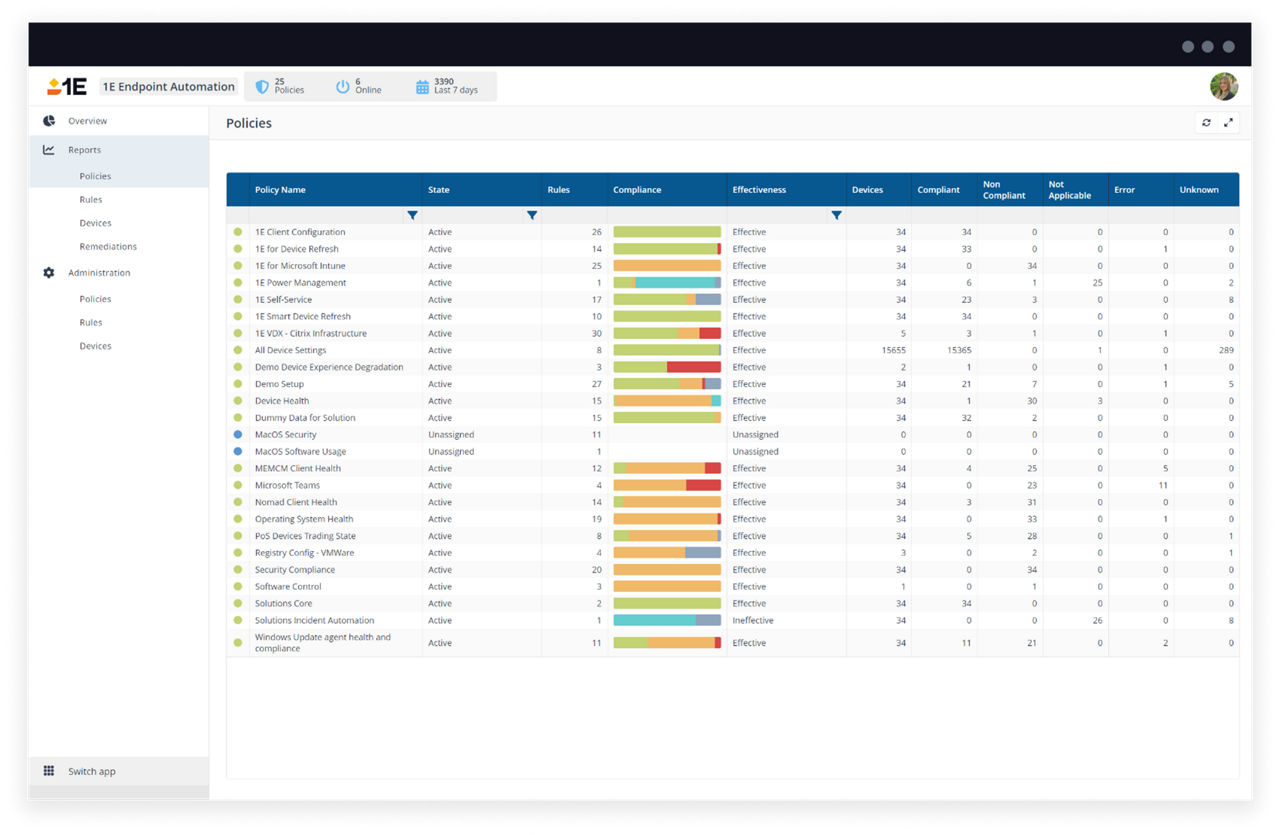Open PoS Devices Trading State policy

point(305,536)
